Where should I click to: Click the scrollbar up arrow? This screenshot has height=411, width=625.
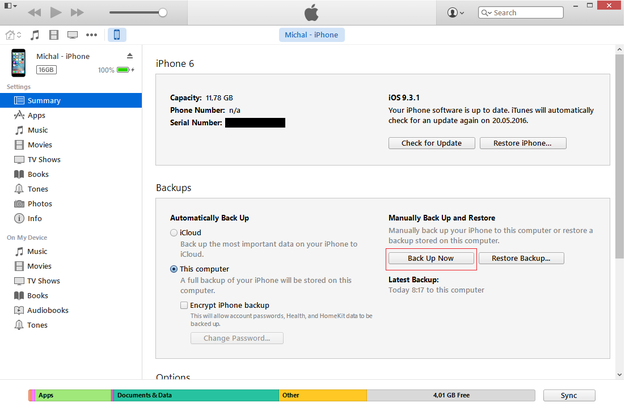click(619, 49)
